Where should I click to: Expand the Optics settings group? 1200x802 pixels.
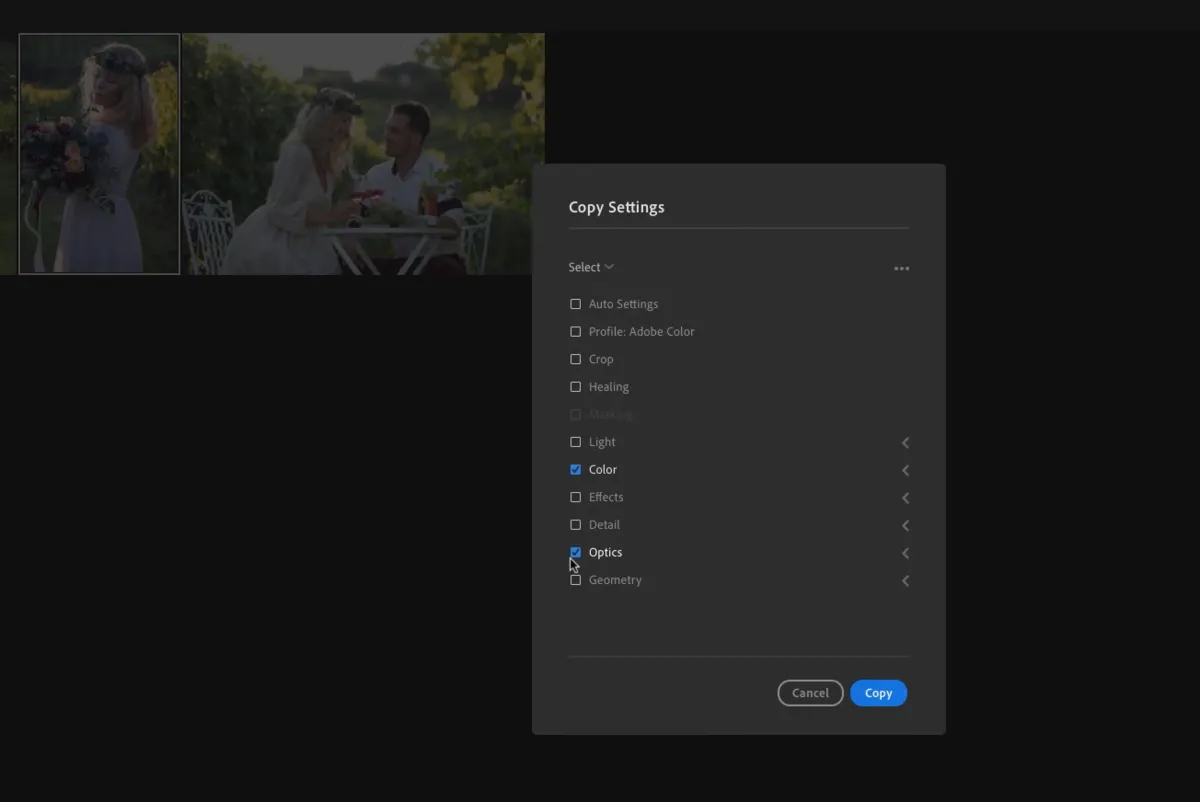pyautogui.click(x=905, y=552)
